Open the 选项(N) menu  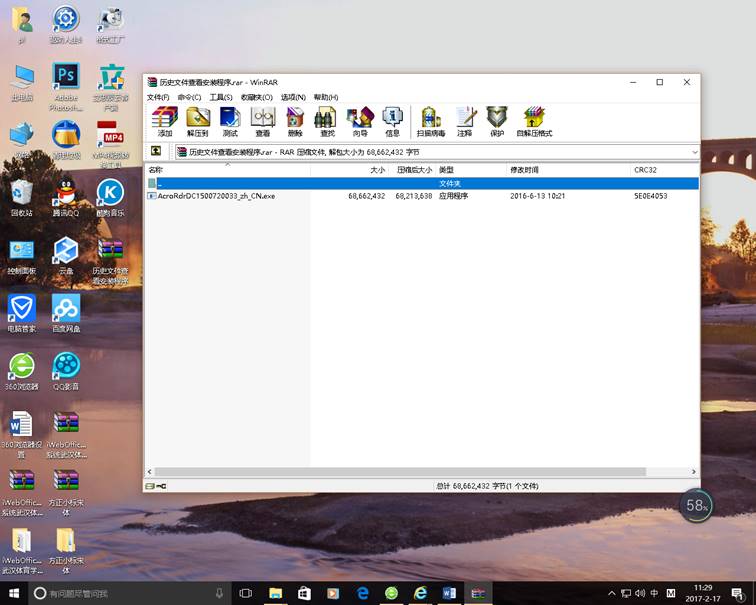(293, 97)
